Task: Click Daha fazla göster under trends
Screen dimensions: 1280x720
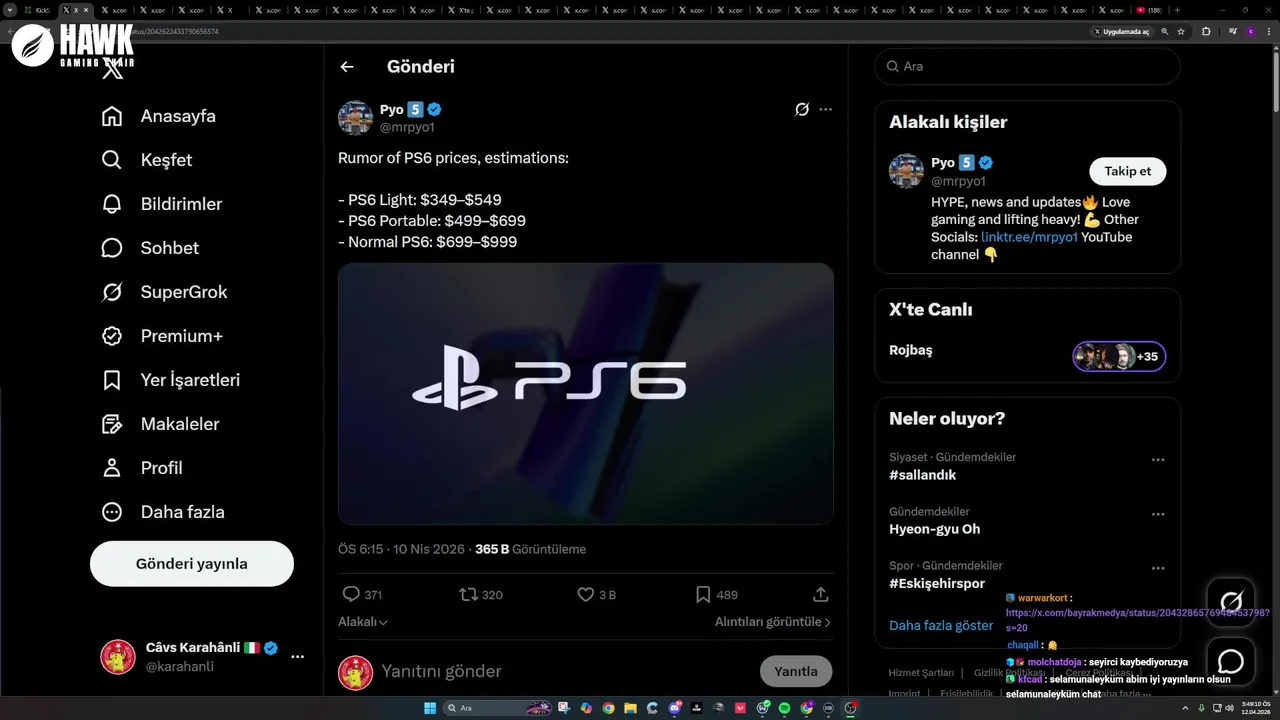Action: pos(941,626)
